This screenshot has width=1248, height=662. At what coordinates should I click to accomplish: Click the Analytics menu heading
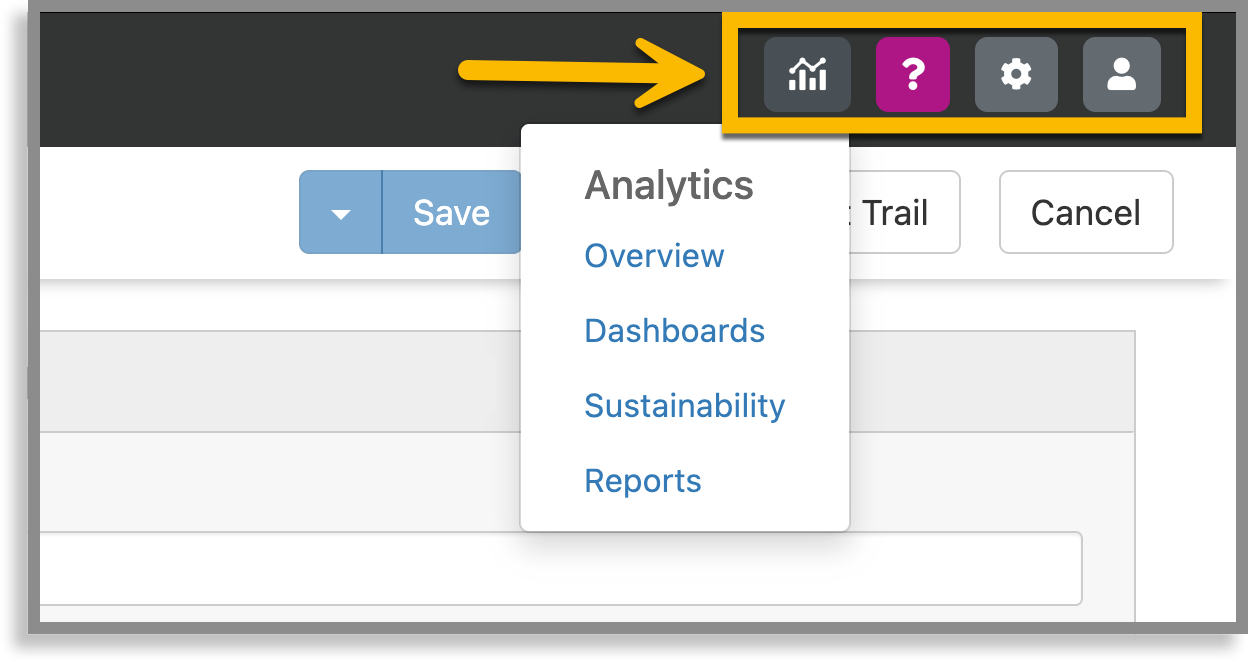pos(668,186)
